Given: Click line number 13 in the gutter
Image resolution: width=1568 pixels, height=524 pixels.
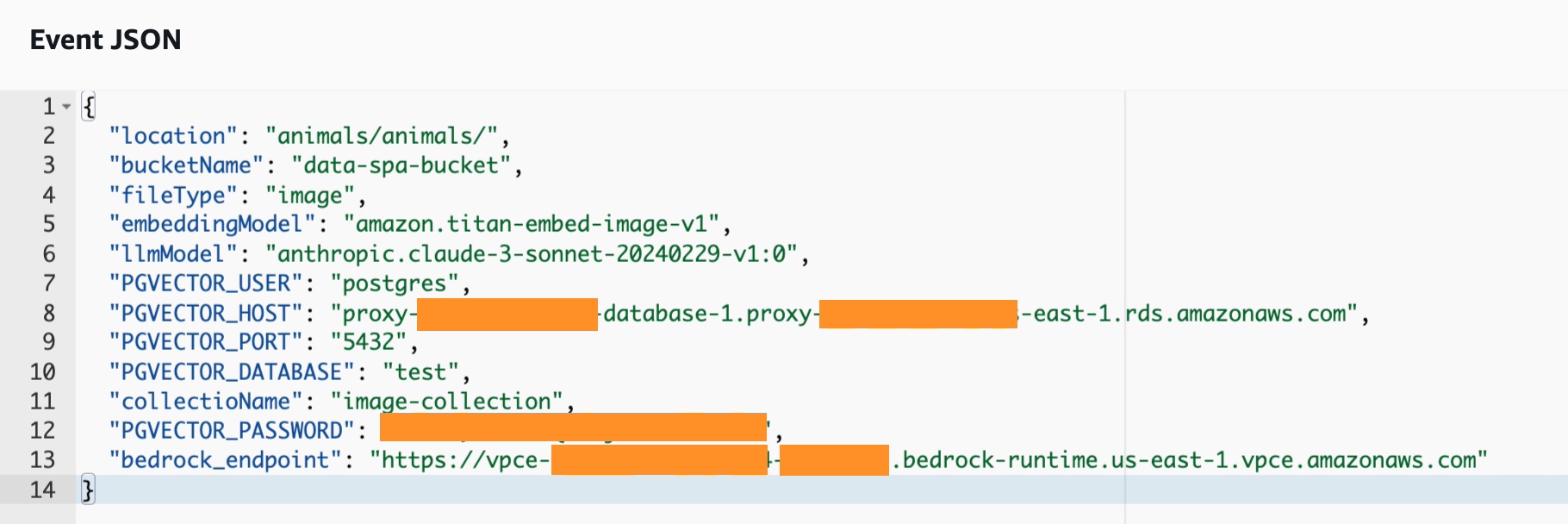Looking at the screenshot, I should (42, 460).
